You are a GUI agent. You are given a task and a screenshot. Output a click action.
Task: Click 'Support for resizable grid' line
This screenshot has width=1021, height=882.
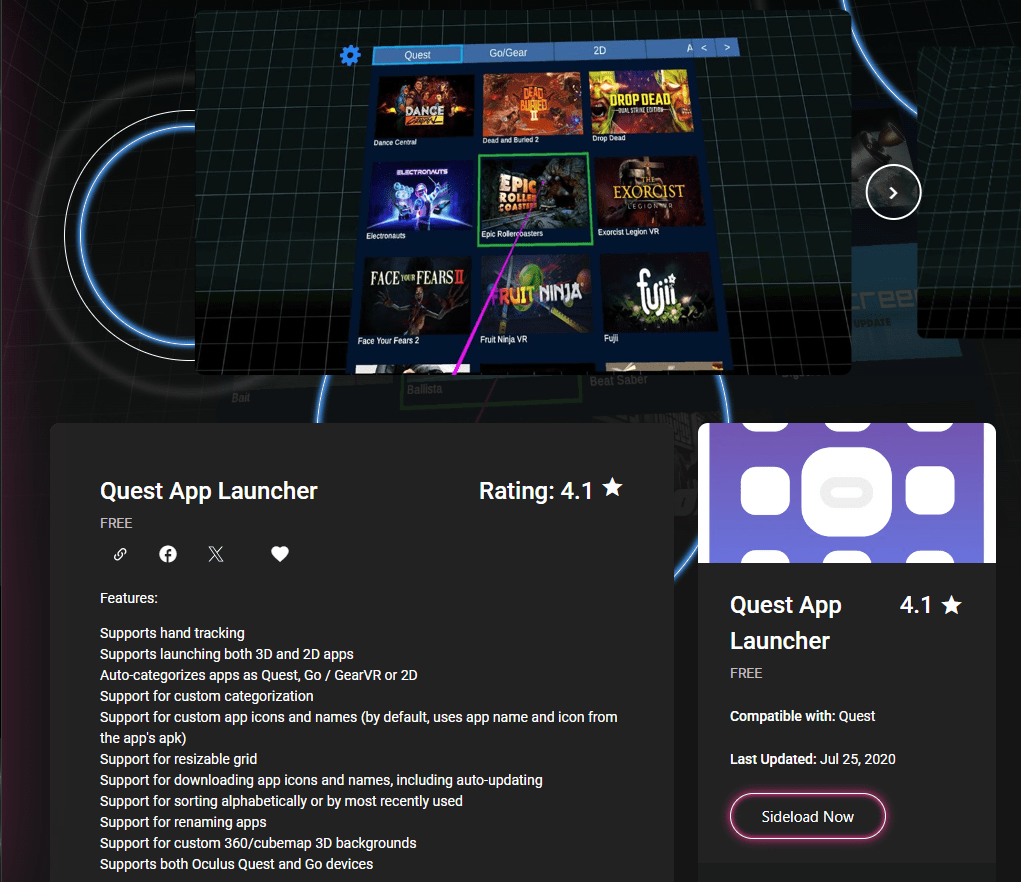(178, 759)
